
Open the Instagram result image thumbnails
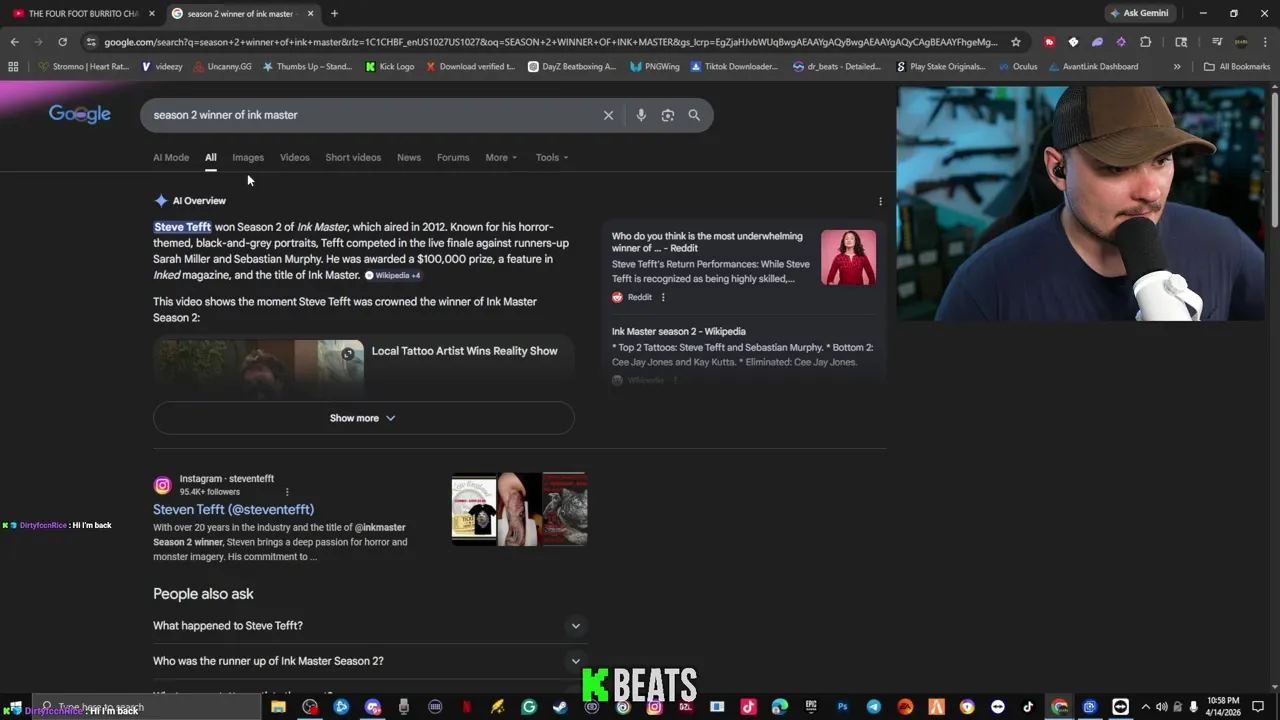(x=519, y=509)
